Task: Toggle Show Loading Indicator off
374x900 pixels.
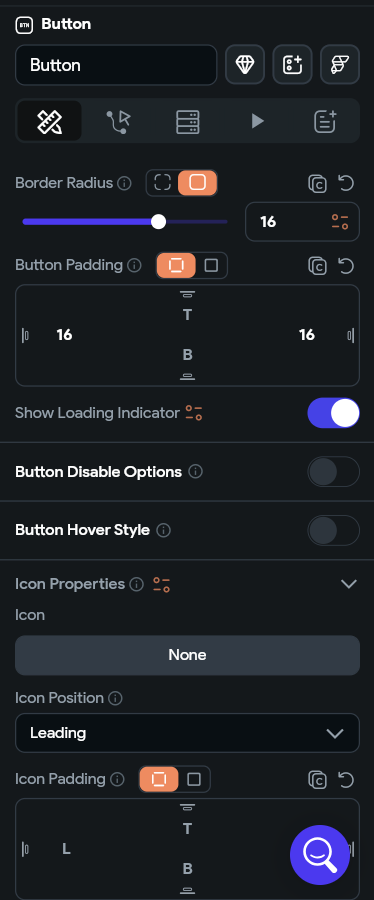Action: 333,413
